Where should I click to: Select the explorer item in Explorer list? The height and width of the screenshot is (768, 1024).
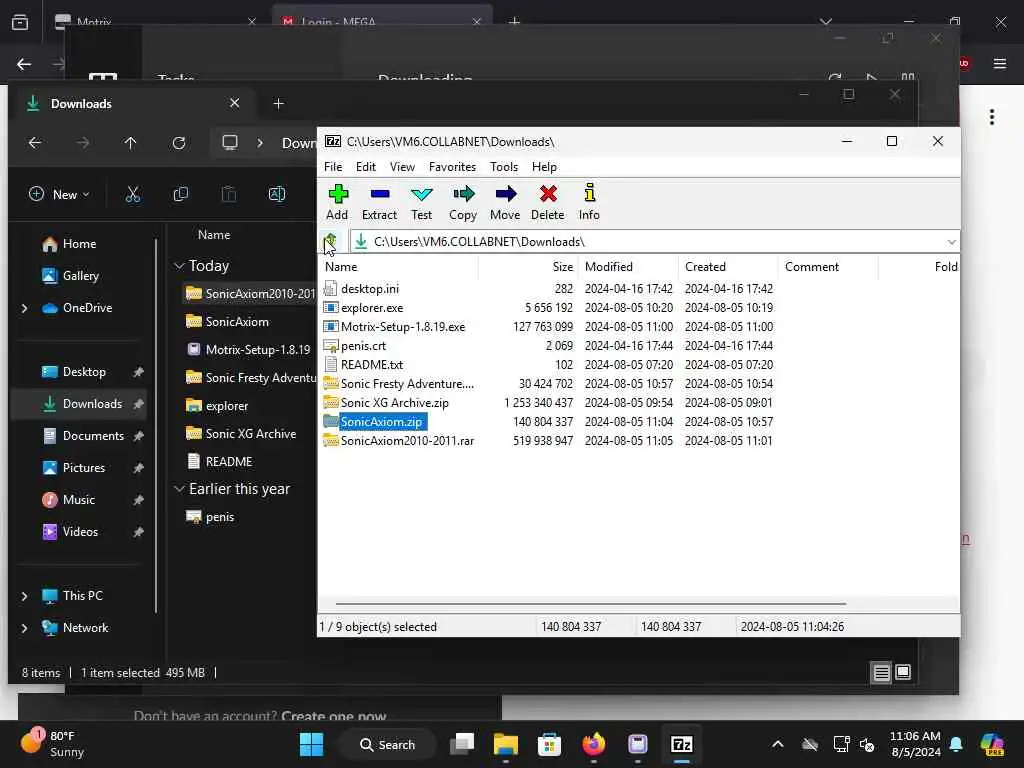coord(226,406)
